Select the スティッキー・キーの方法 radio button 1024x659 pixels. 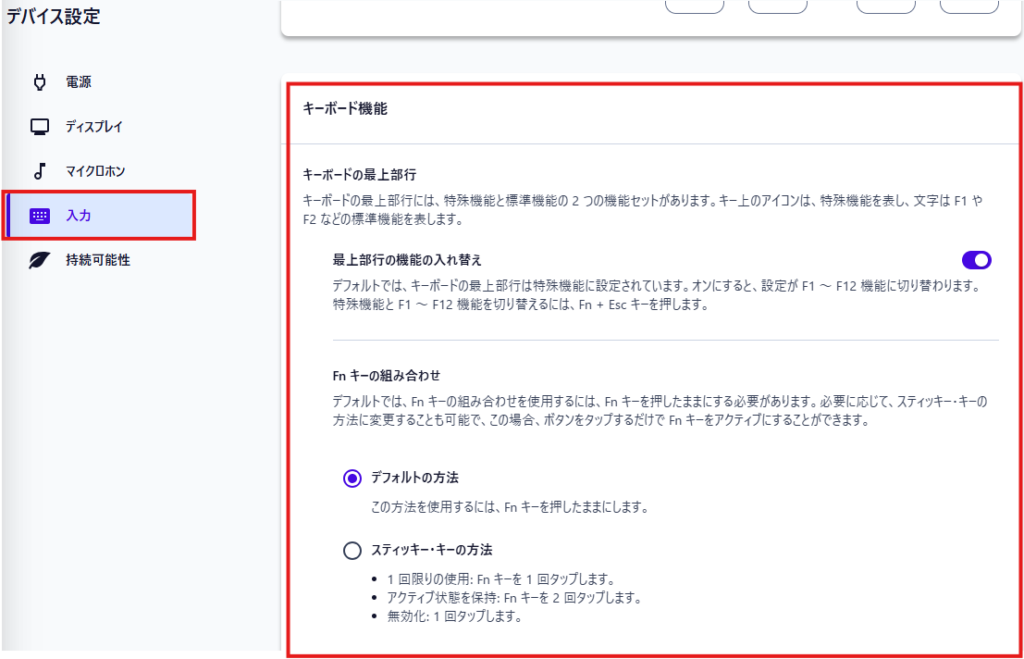pyautogui.click(x=352, y=550)
